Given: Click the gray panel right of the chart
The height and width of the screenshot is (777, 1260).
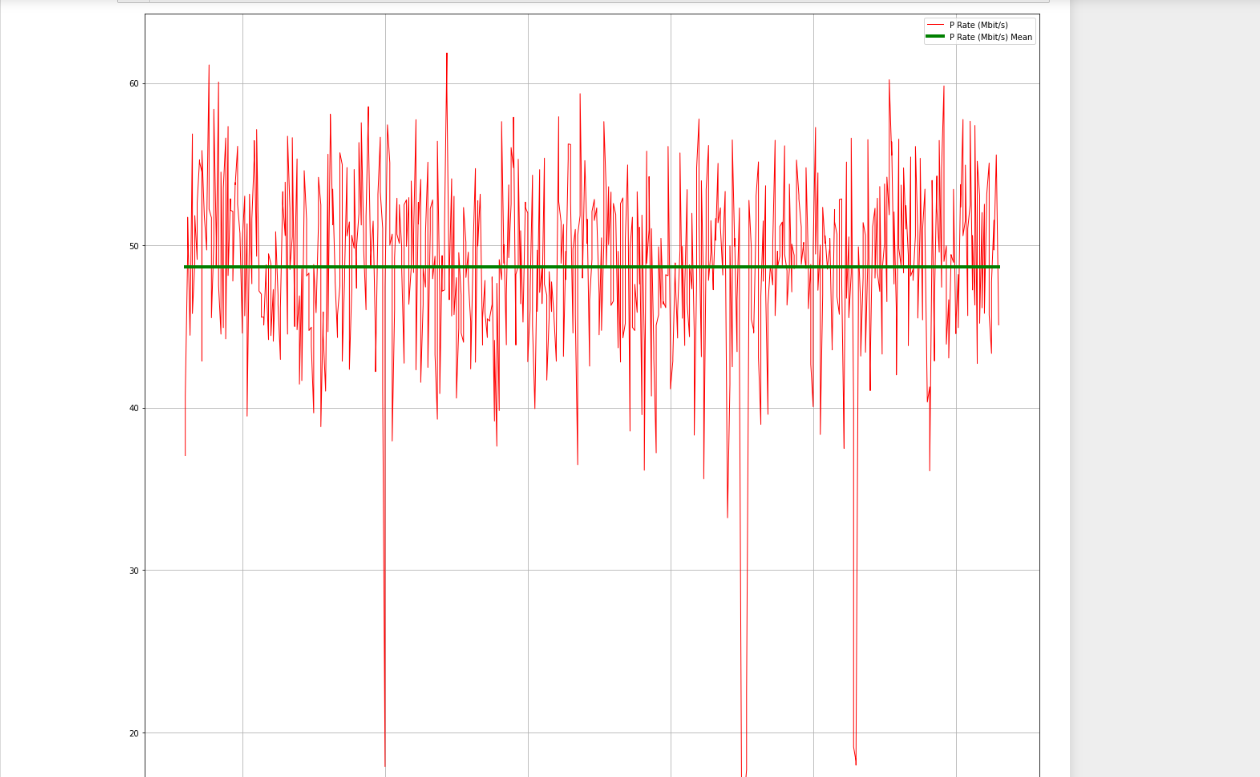Looking at the screenshot, I should (1165, 388).
